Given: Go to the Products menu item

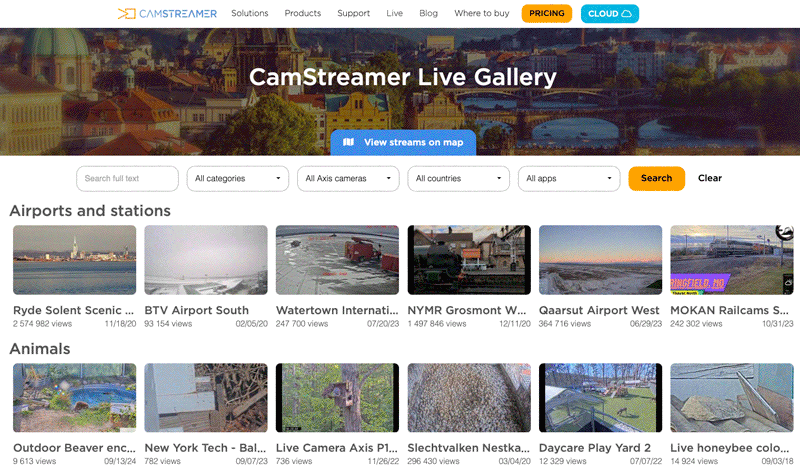Looking at the screenshot, I should pos(303,14).
